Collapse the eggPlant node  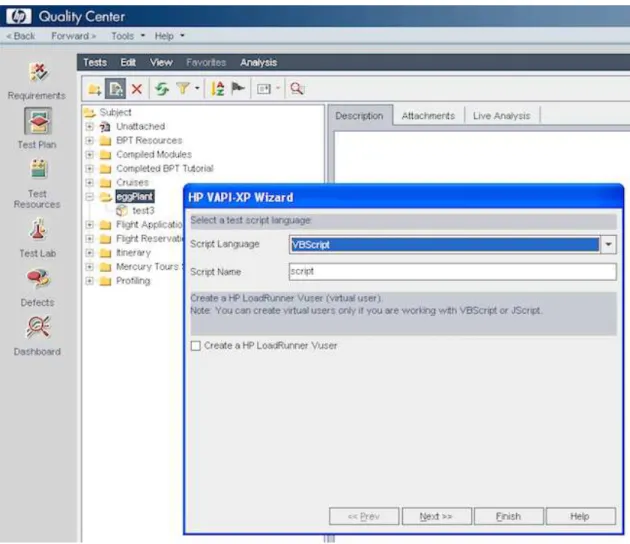coord(90,197)
